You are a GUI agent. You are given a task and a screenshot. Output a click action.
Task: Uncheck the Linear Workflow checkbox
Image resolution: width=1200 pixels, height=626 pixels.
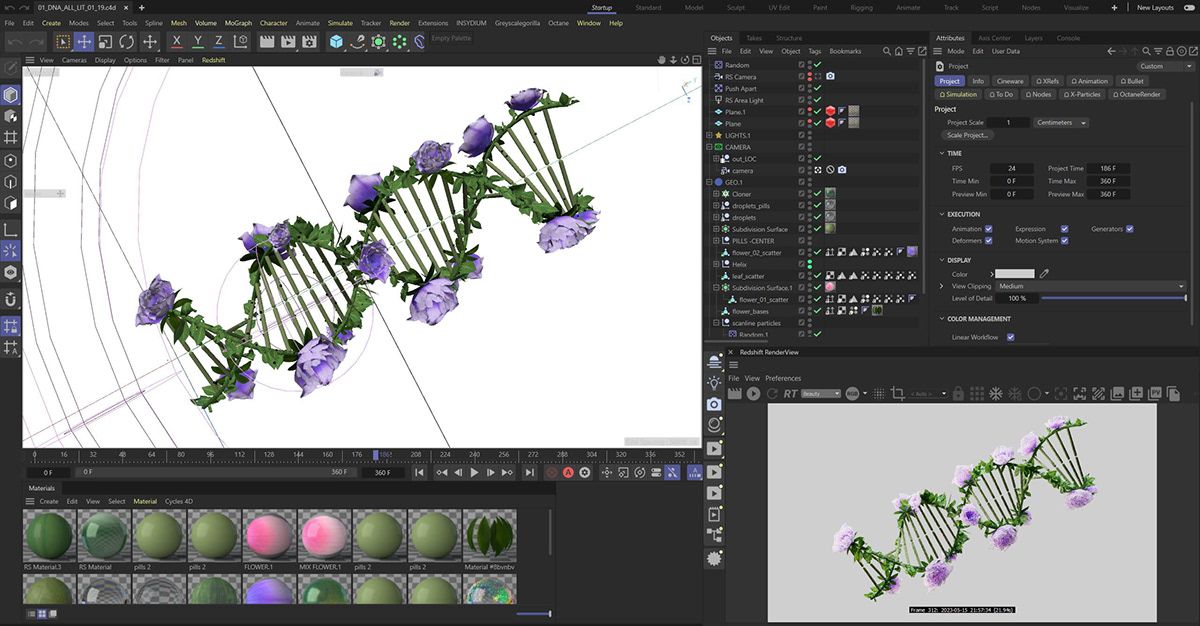pyautogui.click(x=1010, y=337)
